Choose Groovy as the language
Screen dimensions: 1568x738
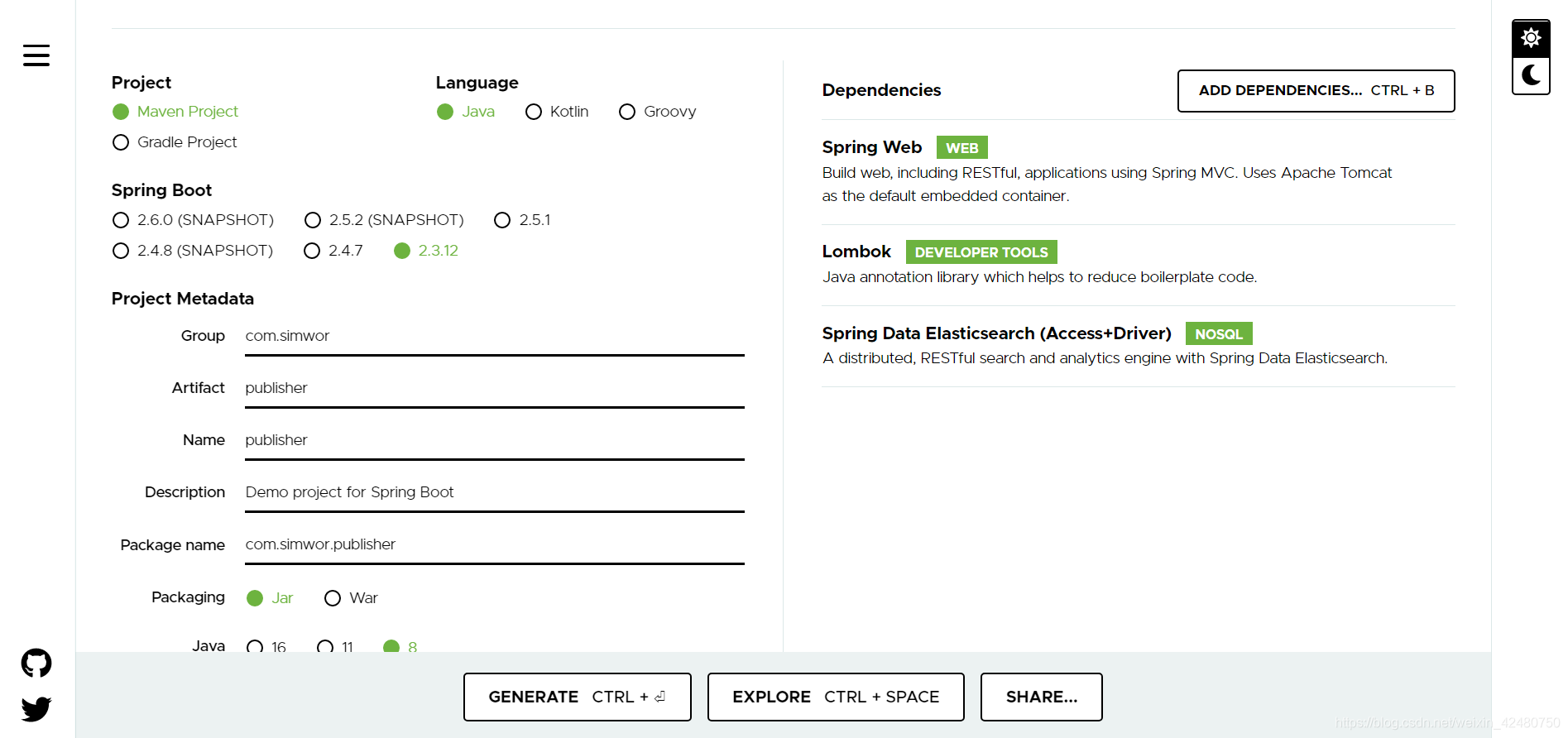[658, 112]
